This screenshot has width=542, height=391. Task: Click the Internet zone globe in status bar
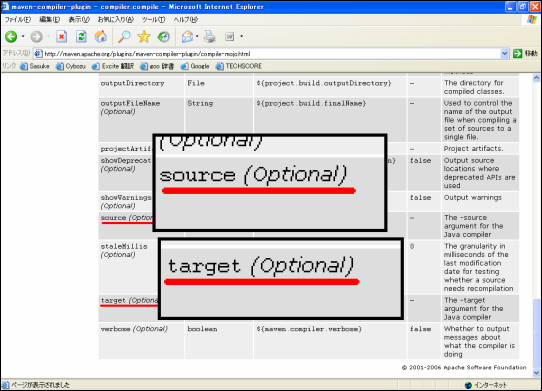(468, 385)
